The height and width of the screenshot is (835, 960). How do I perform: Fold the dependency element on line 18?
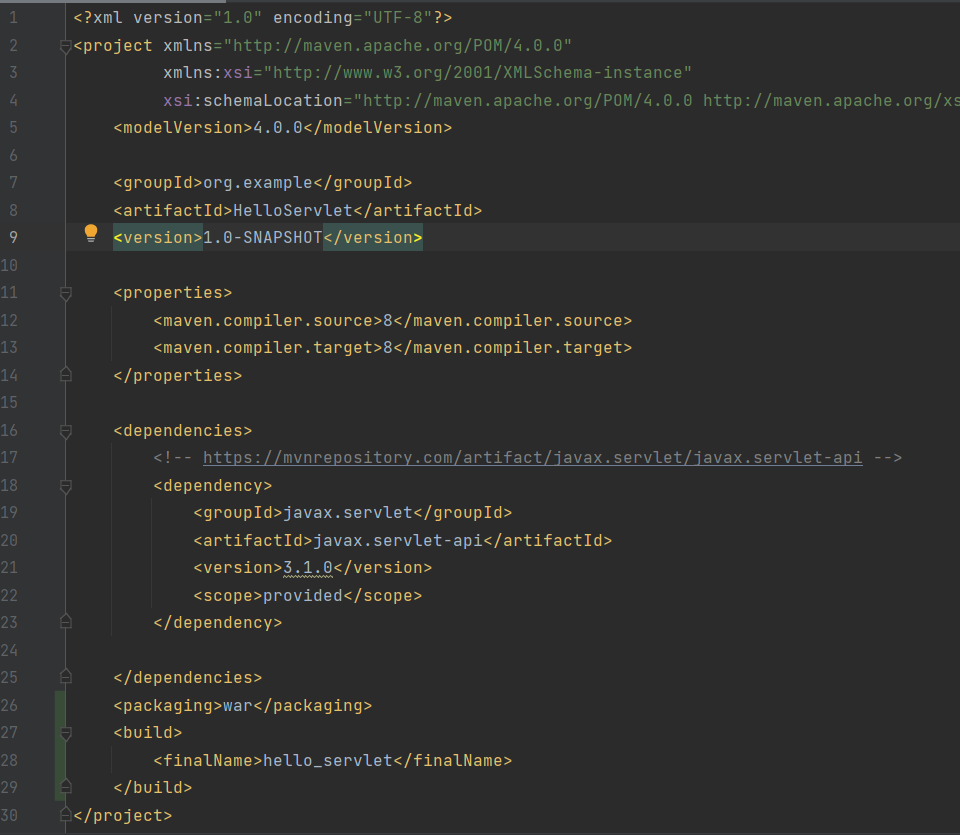[x=66, y=486]
